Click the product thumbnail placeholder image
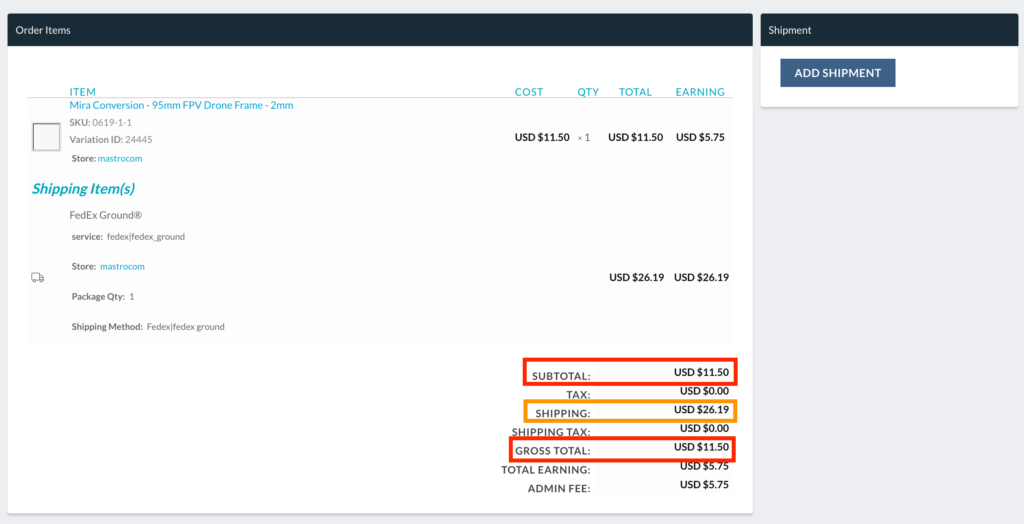This screenshot has height=524, width=1024. pyautogui.click(x=46, y=137)
